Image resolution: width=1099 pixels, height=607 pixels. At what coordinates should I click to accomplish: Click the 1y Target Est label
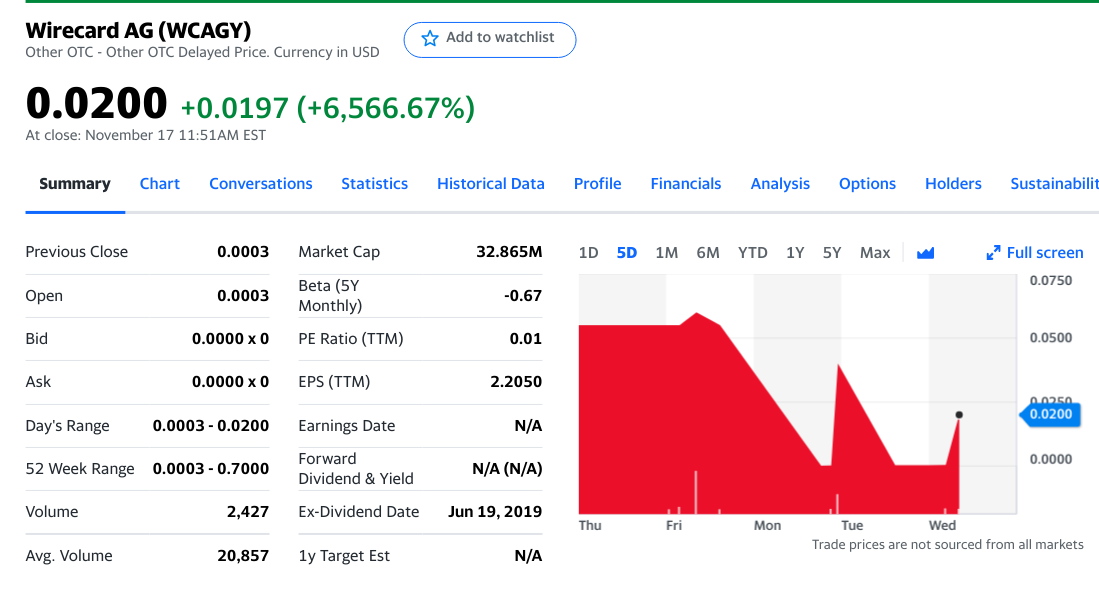(344, 556)
